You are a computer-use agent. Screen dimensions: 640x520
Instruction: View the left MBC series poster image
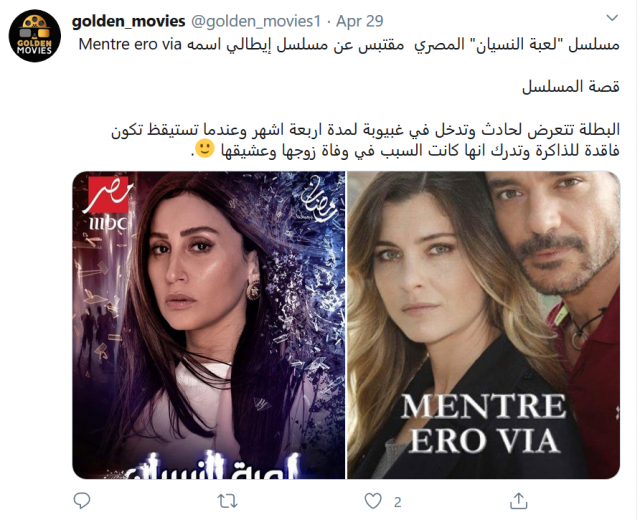click(x=209, y=325)
